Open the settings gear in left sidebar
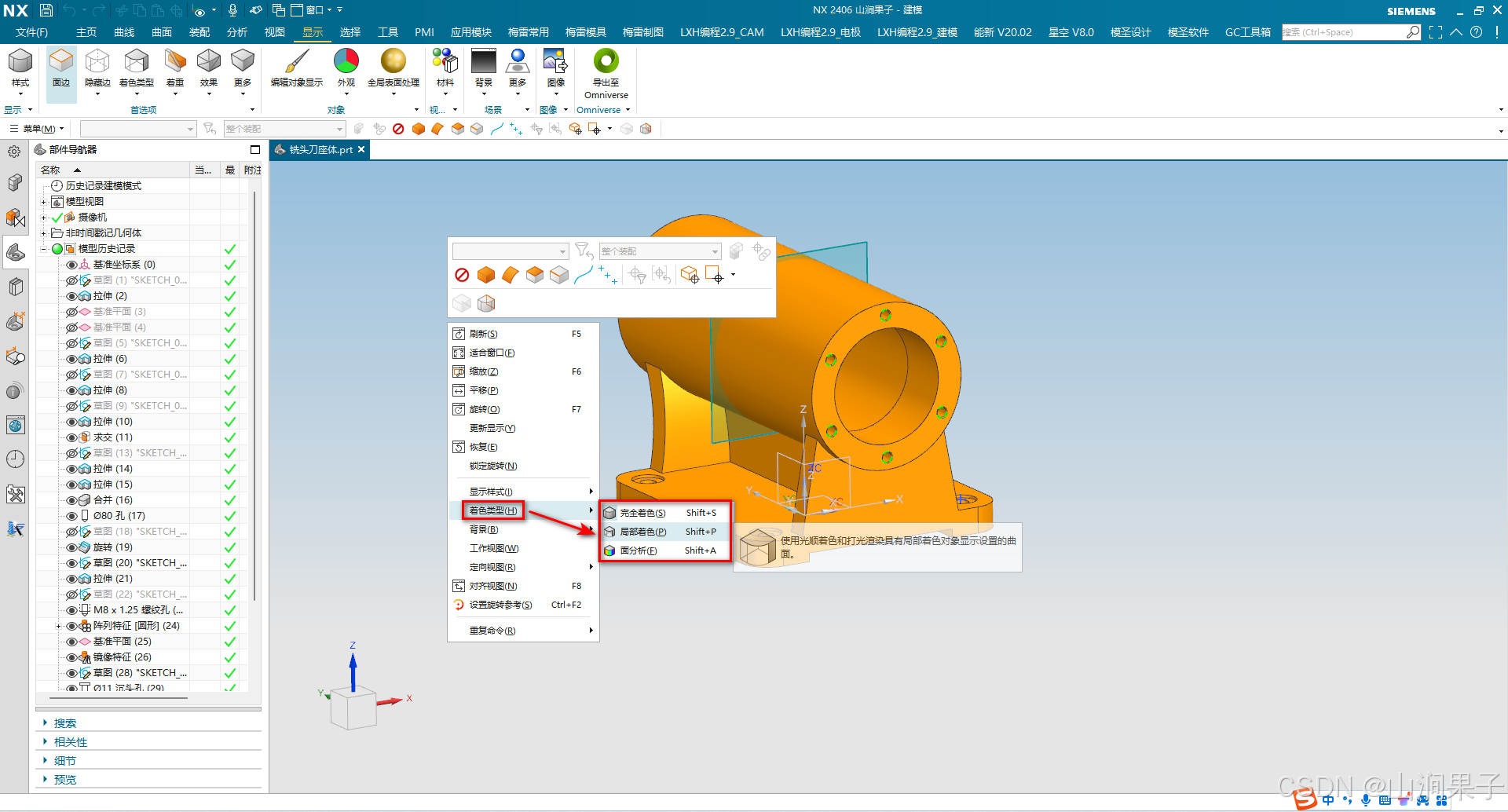1508x812 pixels. [x=14, y=152]
